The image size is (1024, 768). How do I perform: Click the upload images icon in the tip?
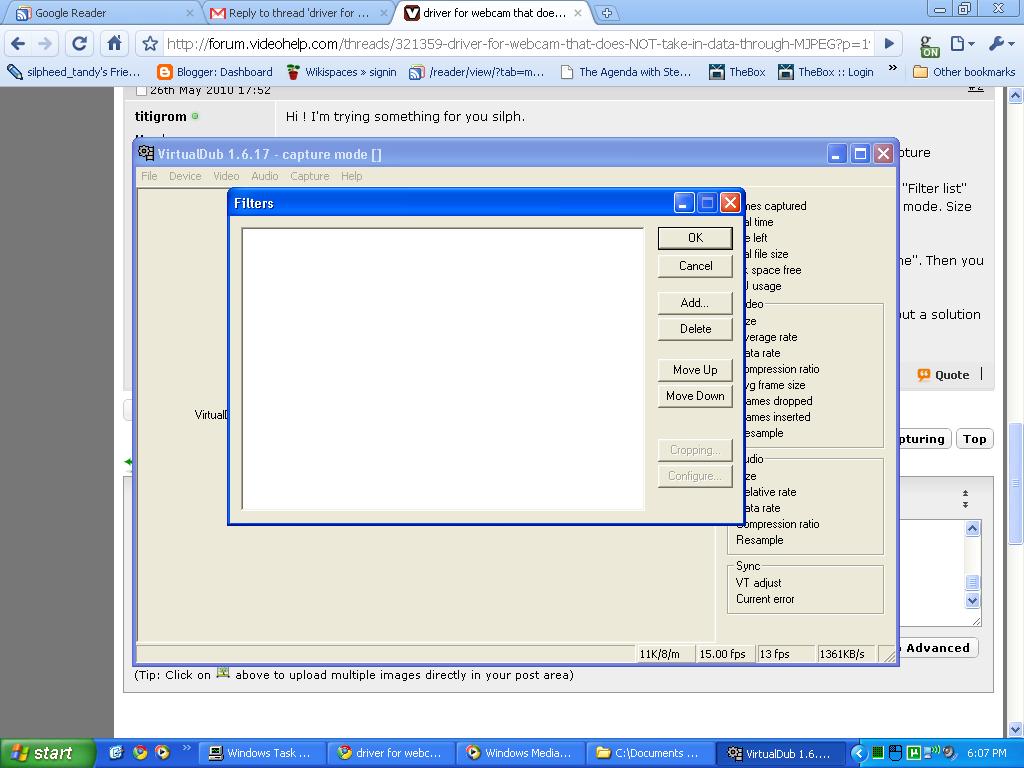coord(223,673)
